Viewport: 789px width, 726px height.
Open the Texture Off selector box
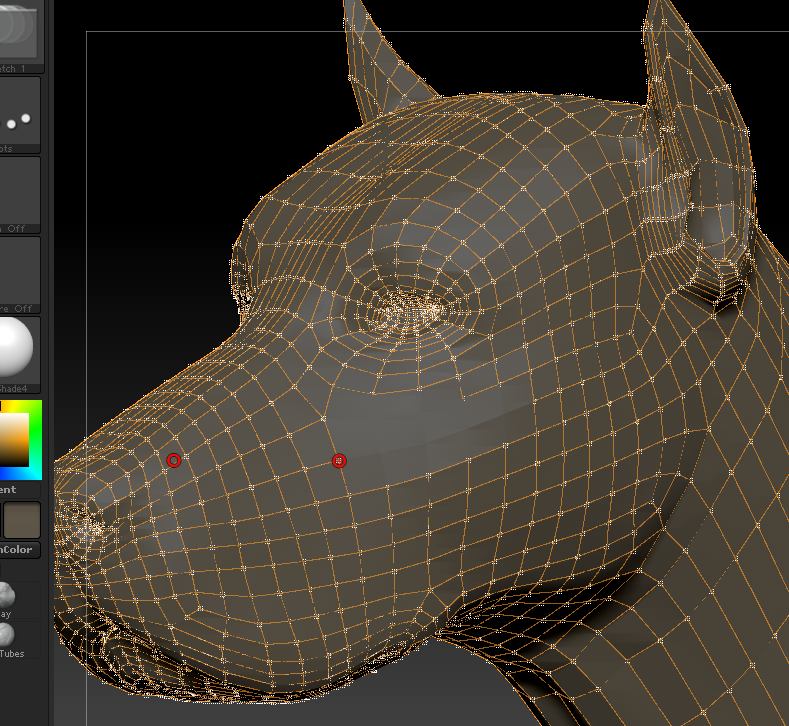tap(19, 275)
